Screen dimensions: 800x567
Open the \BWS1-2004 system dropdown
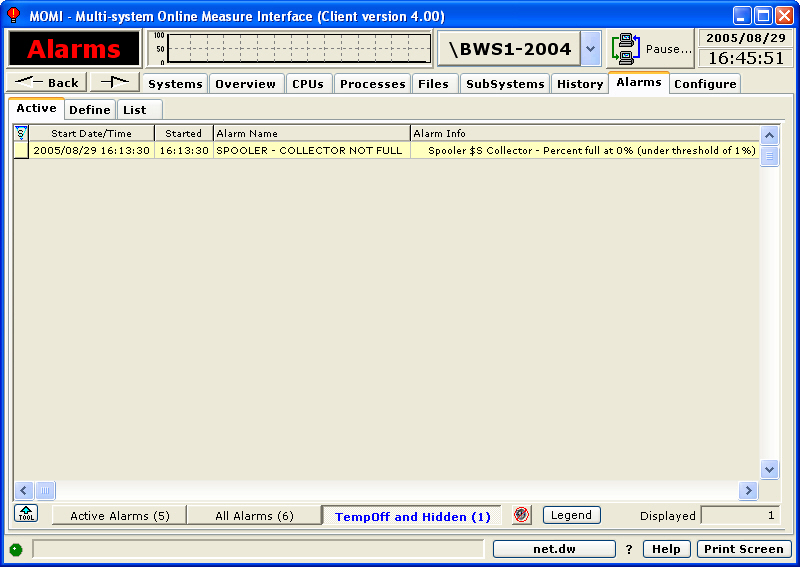590,49
